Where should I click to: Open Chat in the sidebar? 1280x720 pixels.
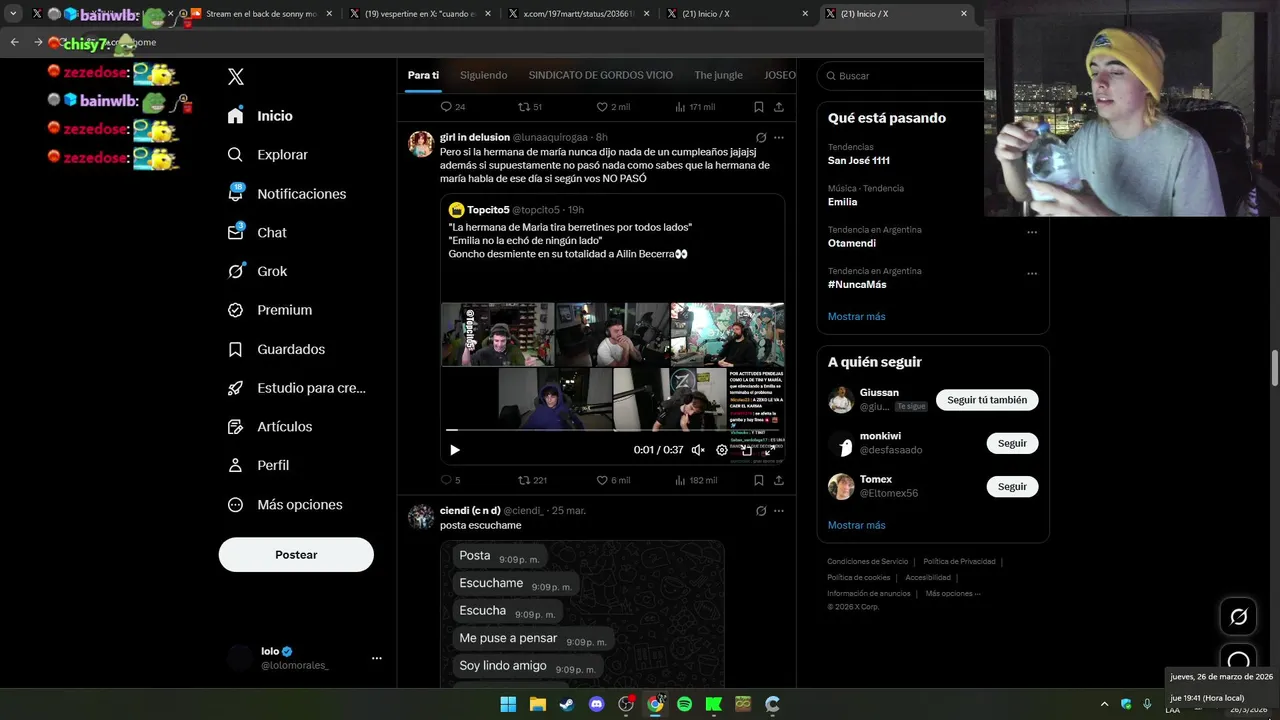[256, 233]
